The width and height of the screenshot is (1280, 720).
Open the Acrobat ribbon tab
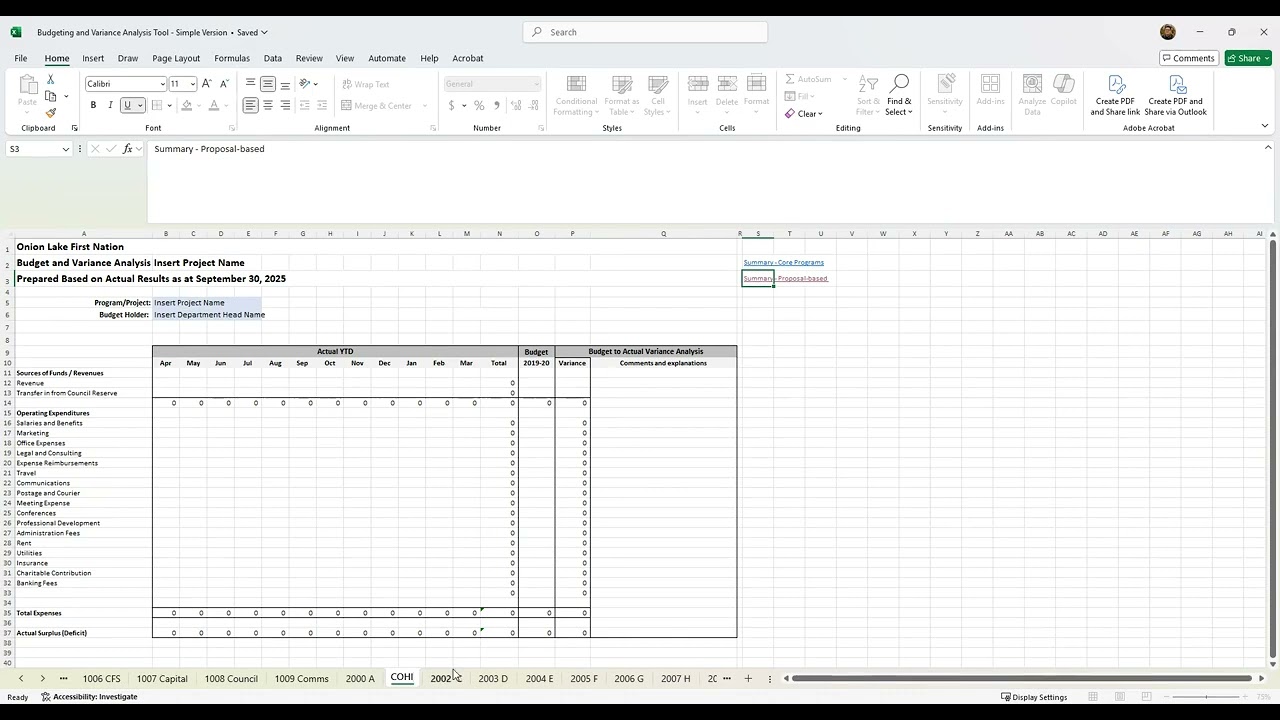(468, 58)
